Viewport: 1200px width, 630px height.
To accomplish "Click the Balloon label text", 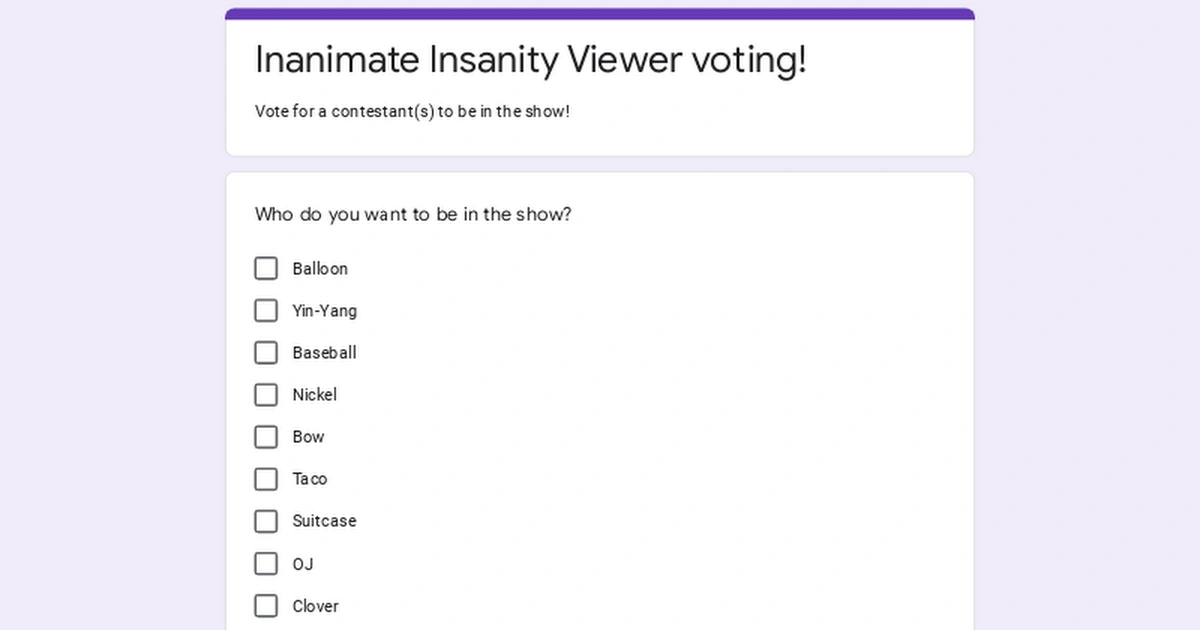I will pos(320,268).
